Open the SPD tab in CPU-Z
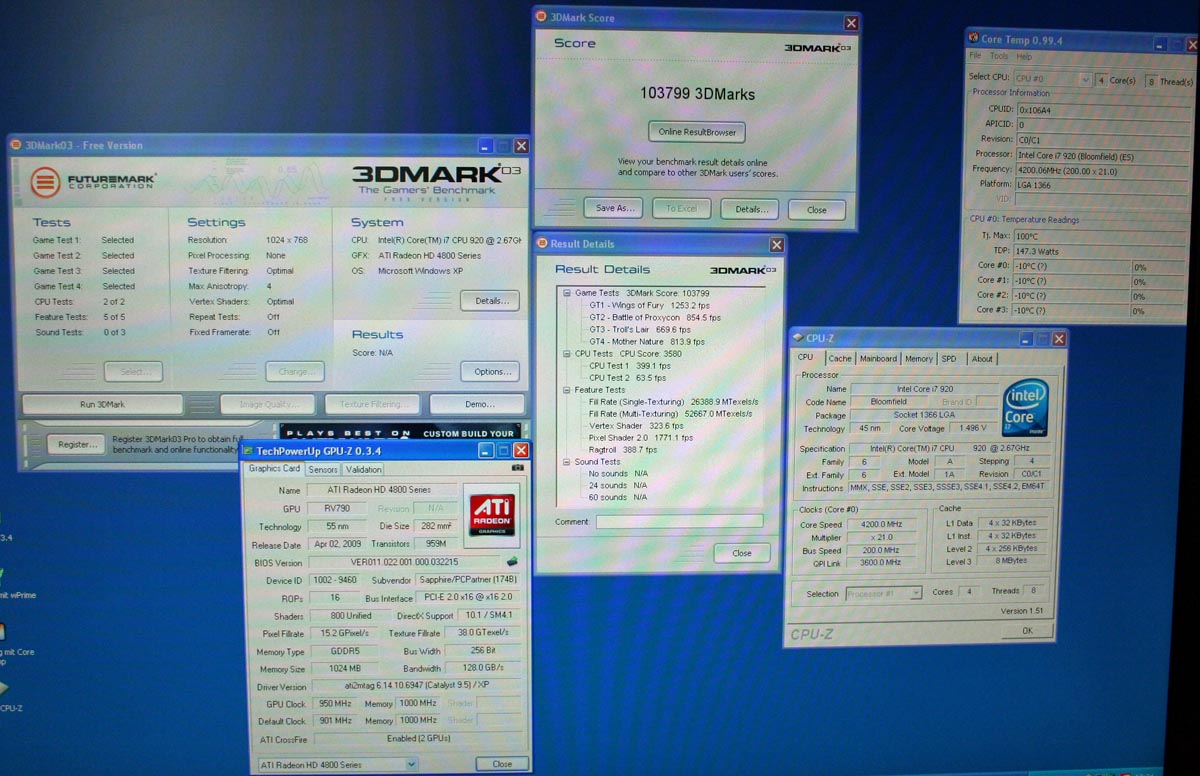The width and height of the screenshot is (1200, 776). pyautogui.click(x=949, y=358)
